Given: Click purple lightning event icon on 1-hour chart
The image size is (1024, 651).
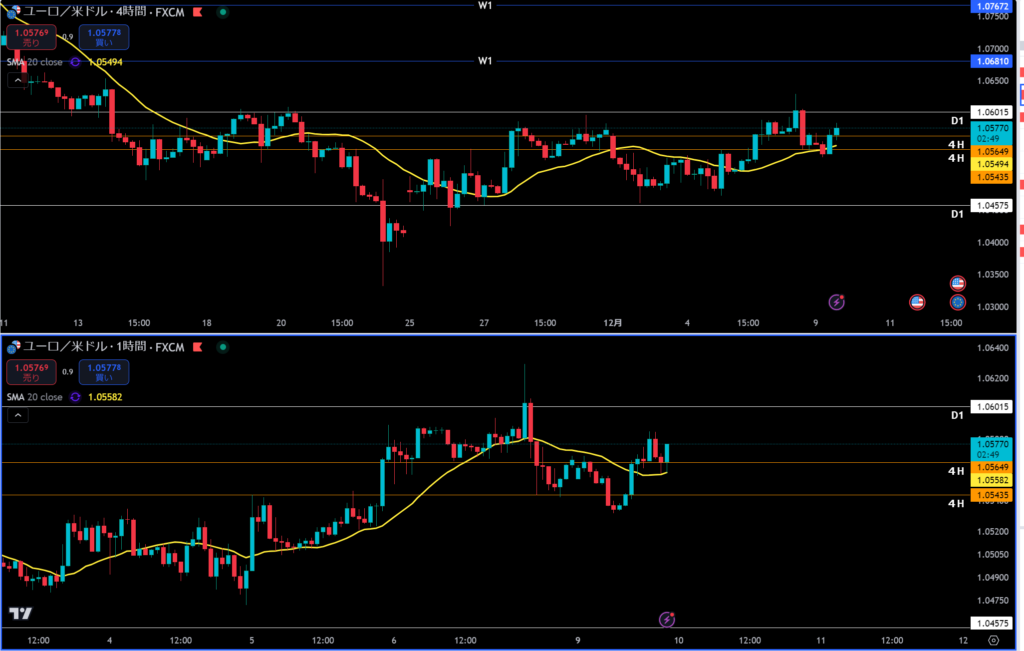Looking at the screenshot, I should coord(667,620).
